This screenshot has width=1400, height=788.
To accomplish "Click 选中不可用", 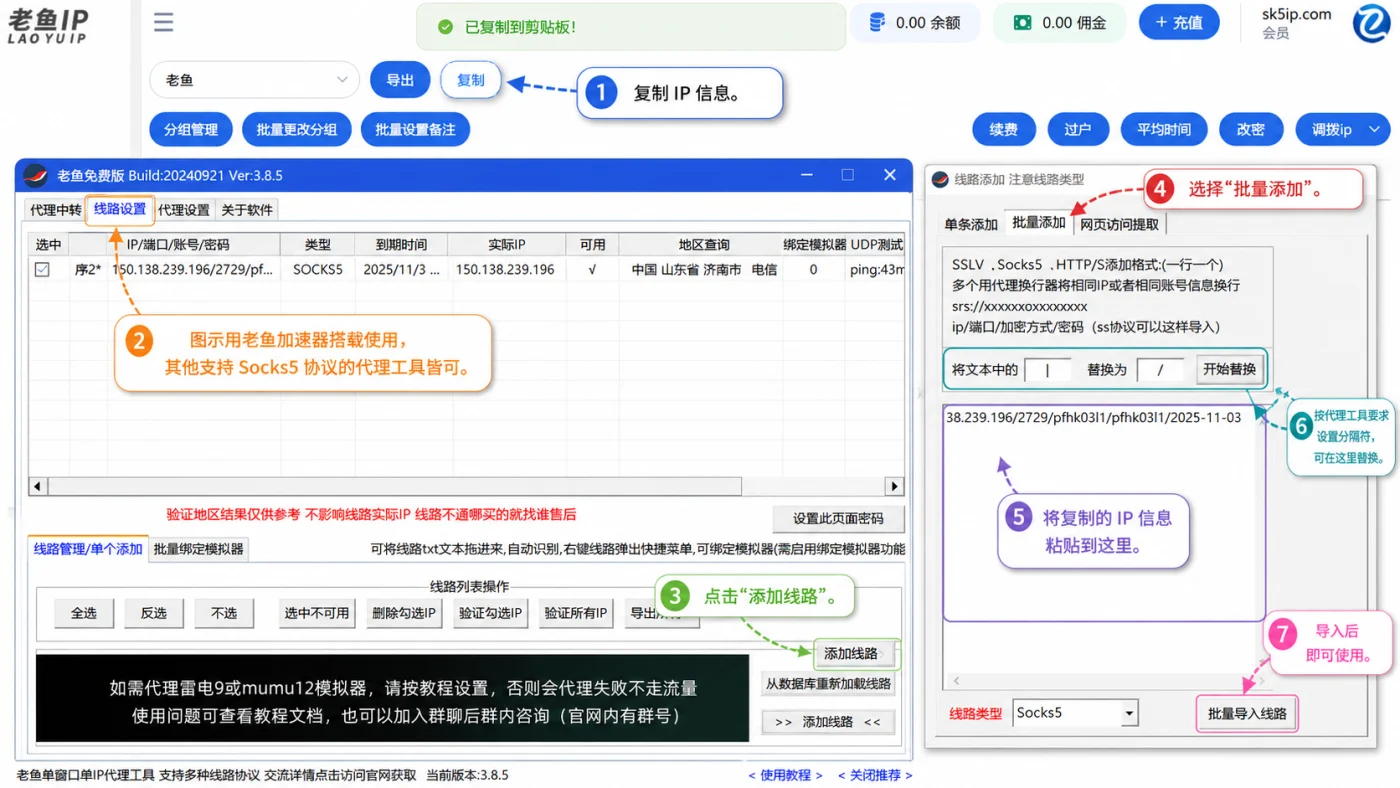I will [x=317, y=613].
